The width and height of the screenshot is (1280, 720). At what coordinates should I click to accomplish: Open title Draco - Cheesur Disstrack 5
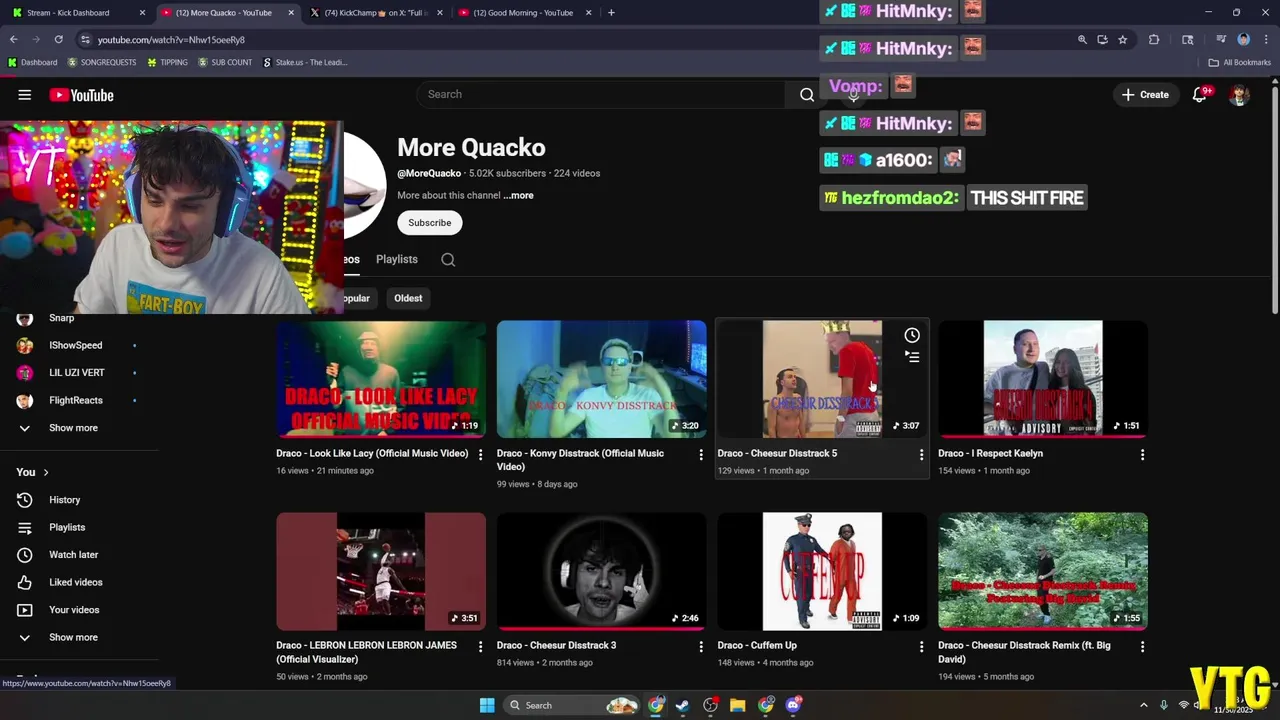tap(777, 453)
